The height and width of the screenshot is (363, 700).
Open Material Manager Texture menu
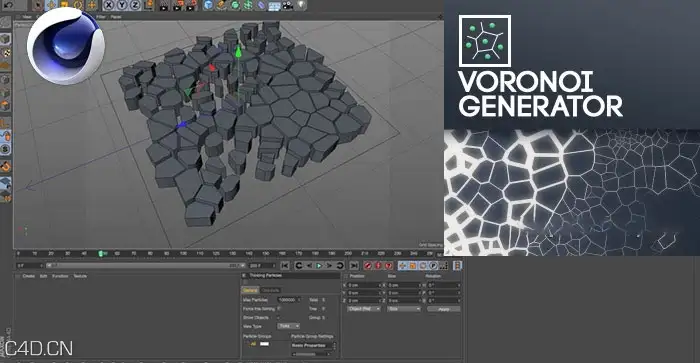pos(80,276)
